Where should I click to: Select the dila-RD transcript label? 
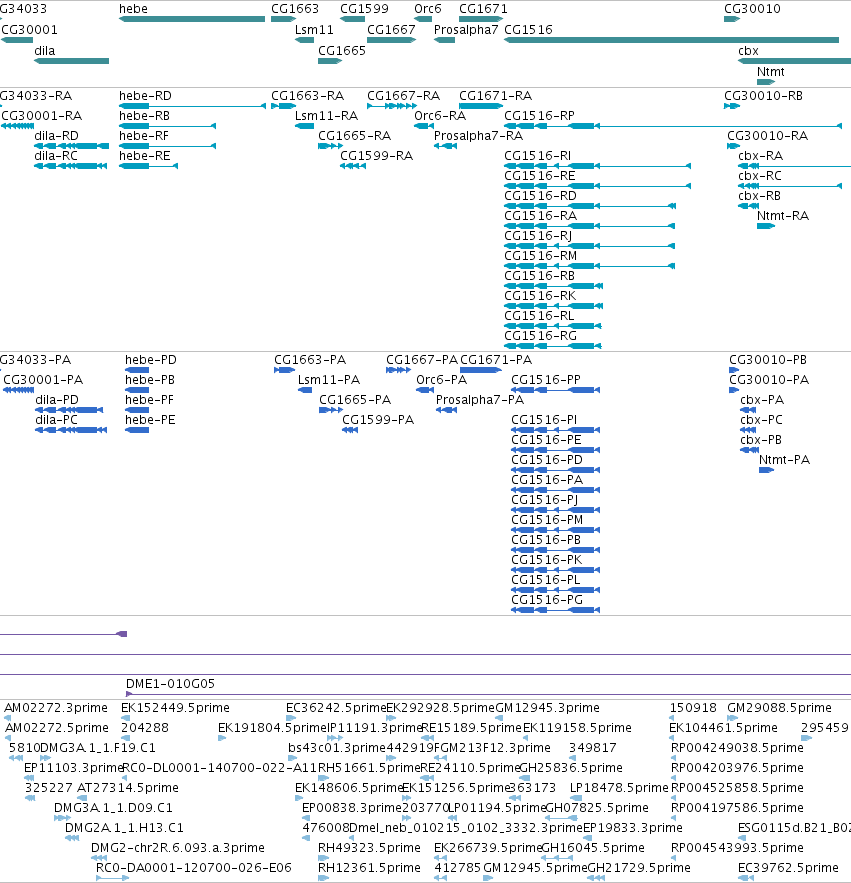click(x=56, y=136)
